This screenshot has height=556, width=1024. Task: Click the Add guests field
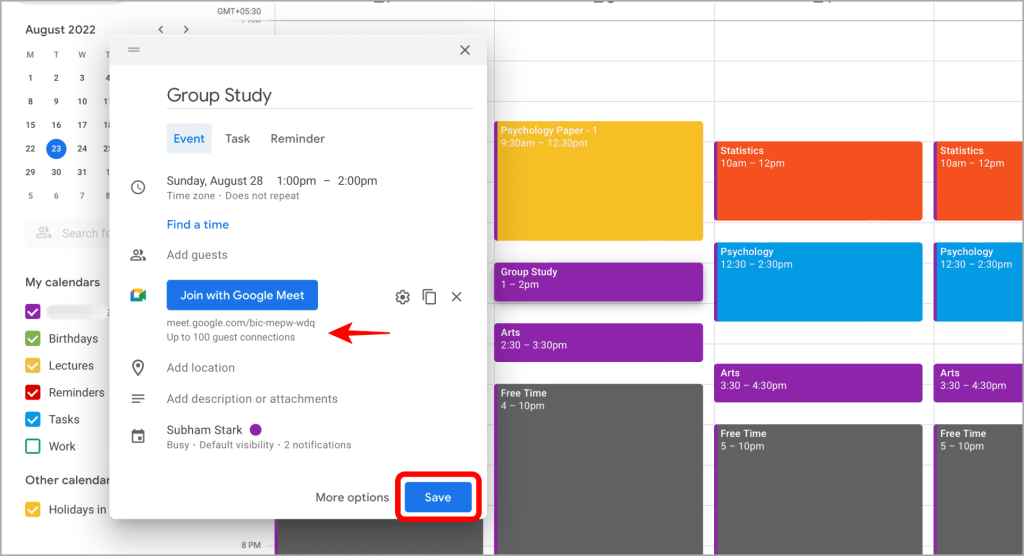point(197,255)
